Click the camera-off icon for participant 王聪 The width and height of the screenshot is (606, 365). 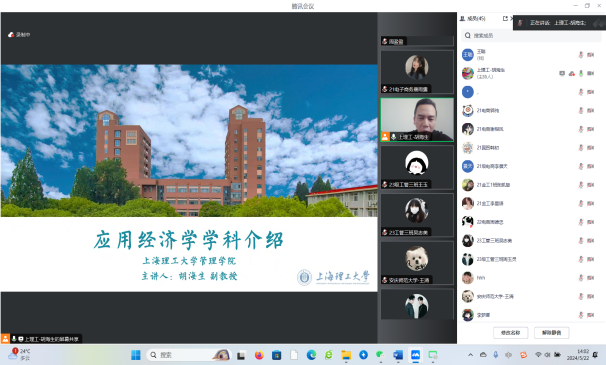pyautogui.click(x=591, y=55)
